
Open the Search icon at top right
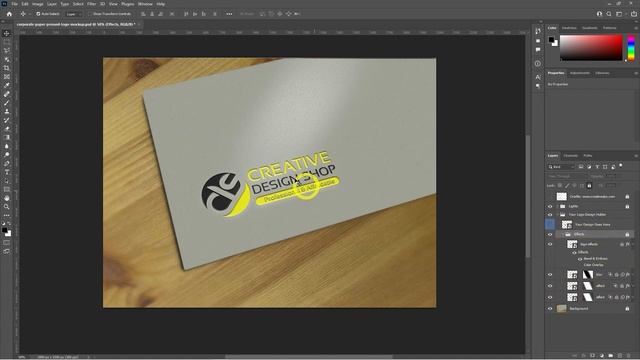609,14
